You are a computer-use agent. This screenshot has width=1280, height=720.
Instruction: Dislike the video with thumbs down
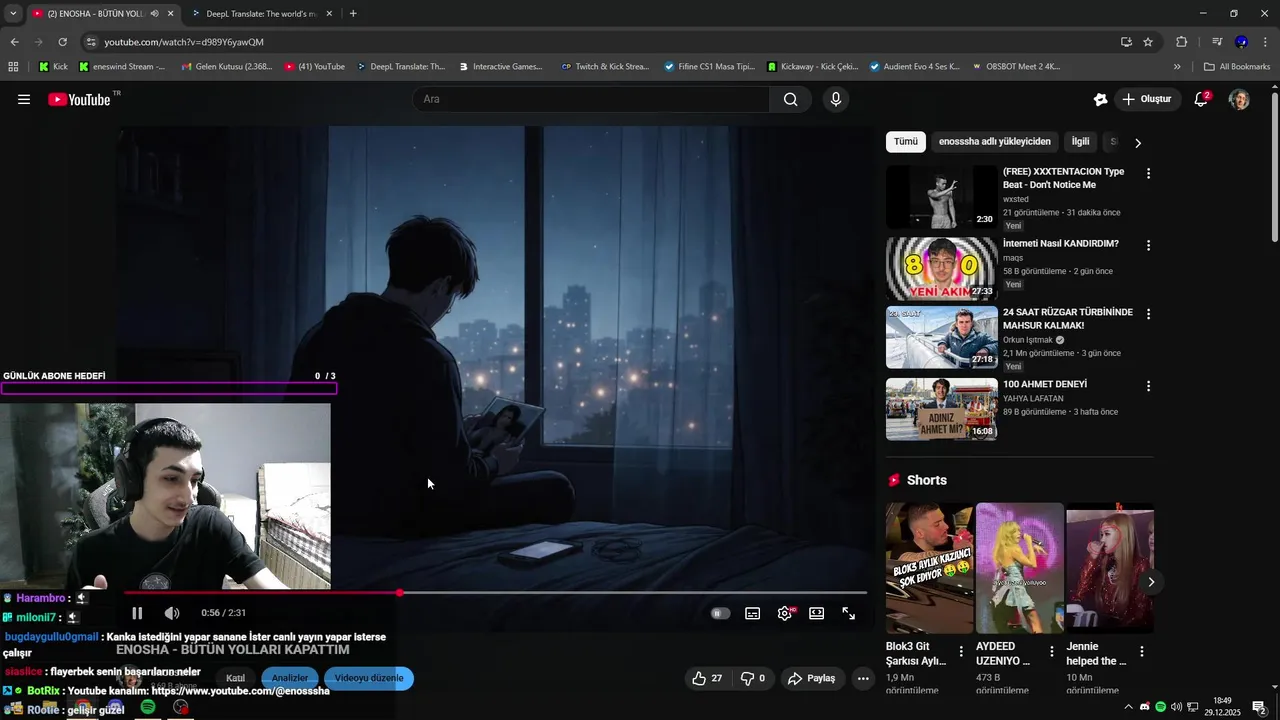click(753, 678)
